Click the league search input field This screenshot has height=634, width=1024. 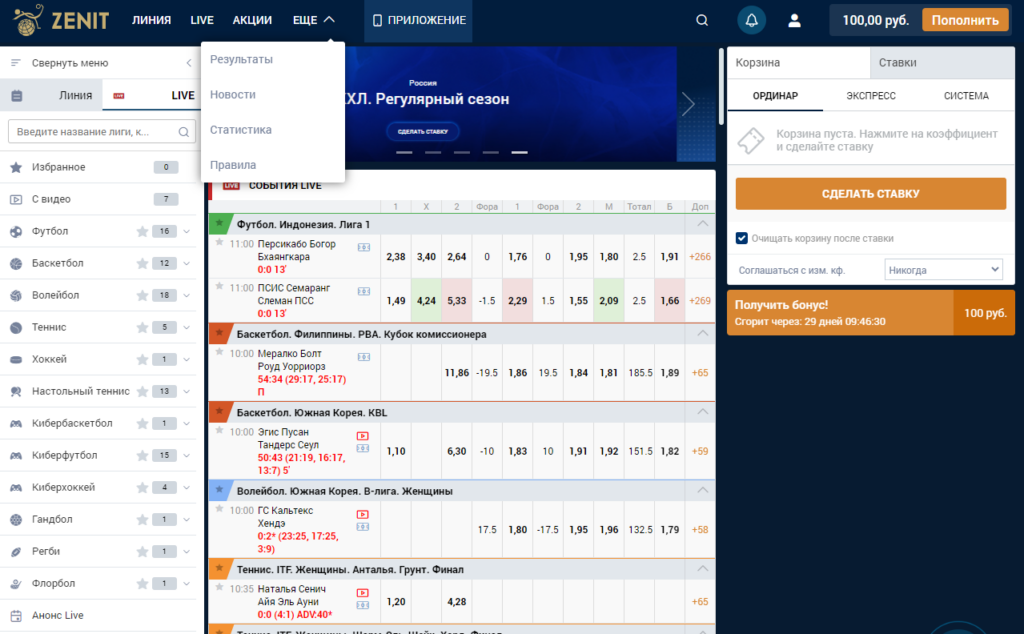point(101,132)
